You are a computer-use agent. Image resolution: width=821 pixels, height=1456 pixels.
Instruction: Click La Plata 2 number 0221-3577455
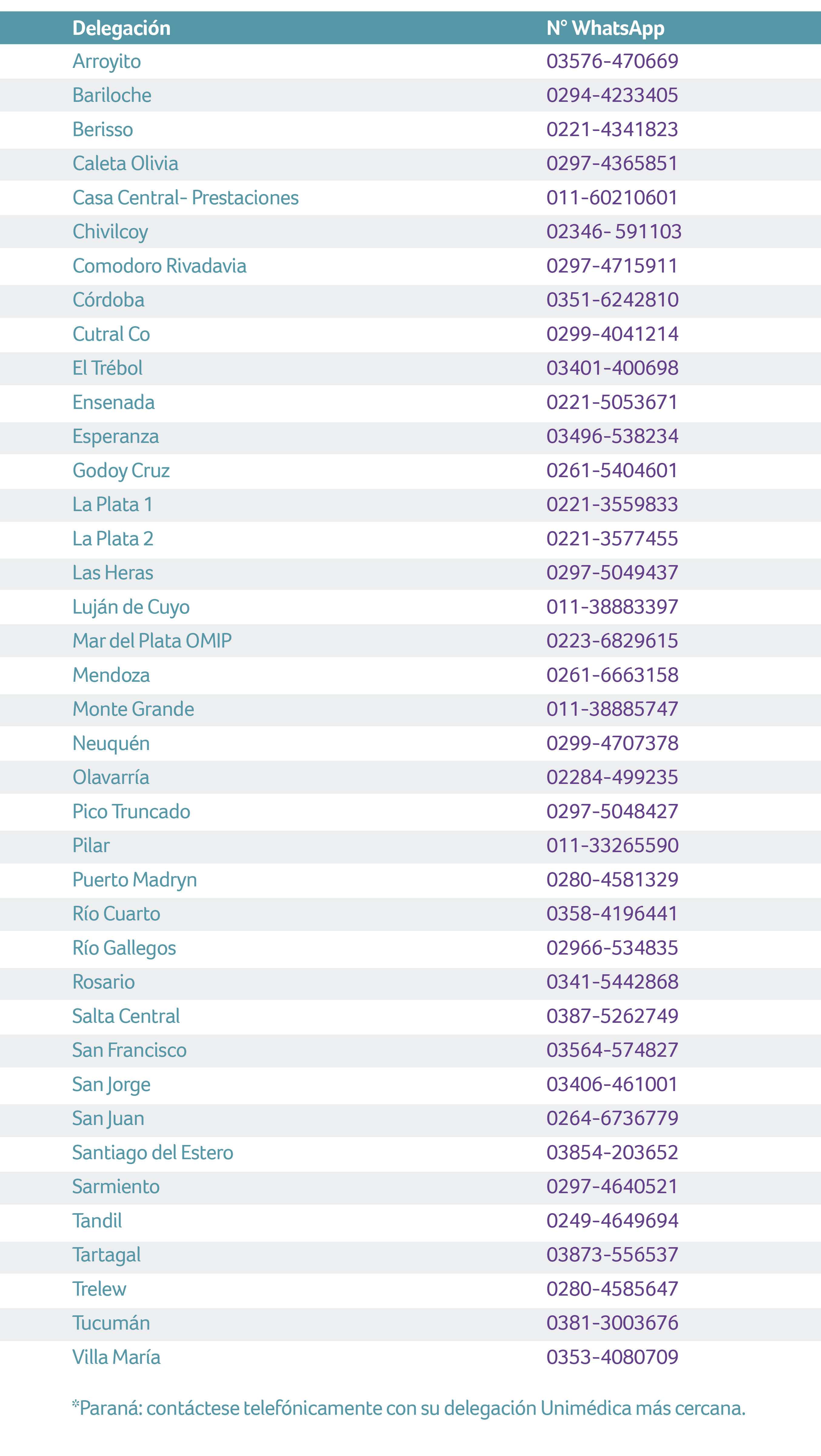[x=612, y=538]
